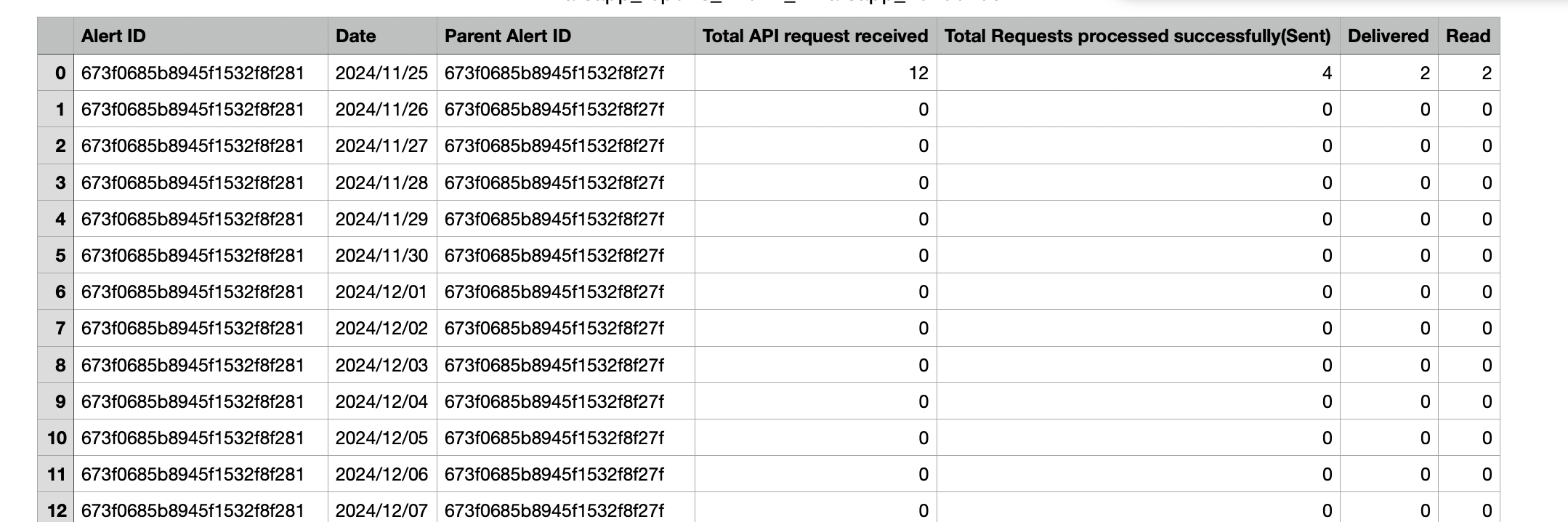1568x522 pixels.
Task: Click the Alert ID cell in row 3
Action: [193, 183]
